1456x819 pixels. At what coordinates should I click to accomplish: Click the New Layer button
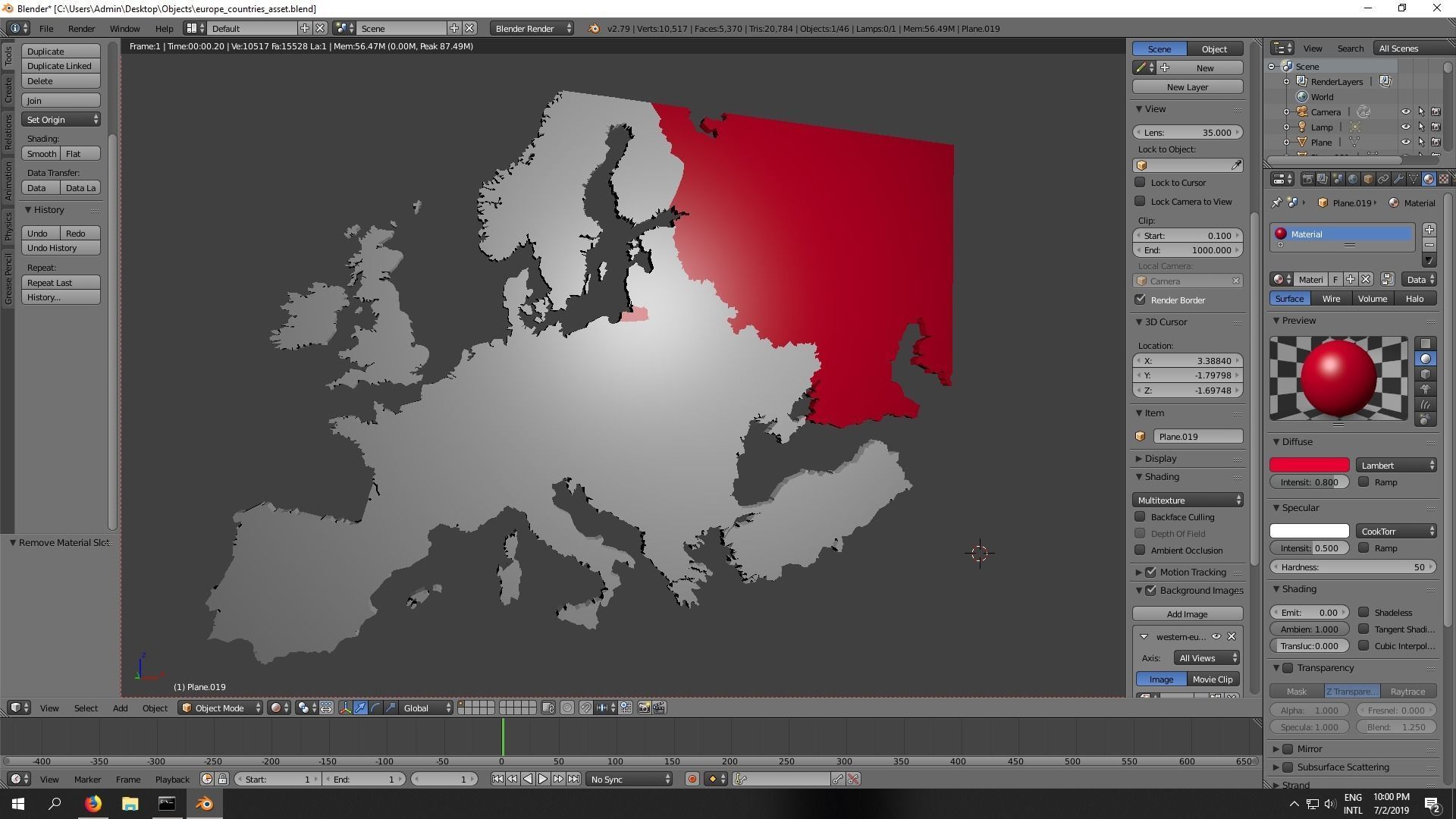1188,86
